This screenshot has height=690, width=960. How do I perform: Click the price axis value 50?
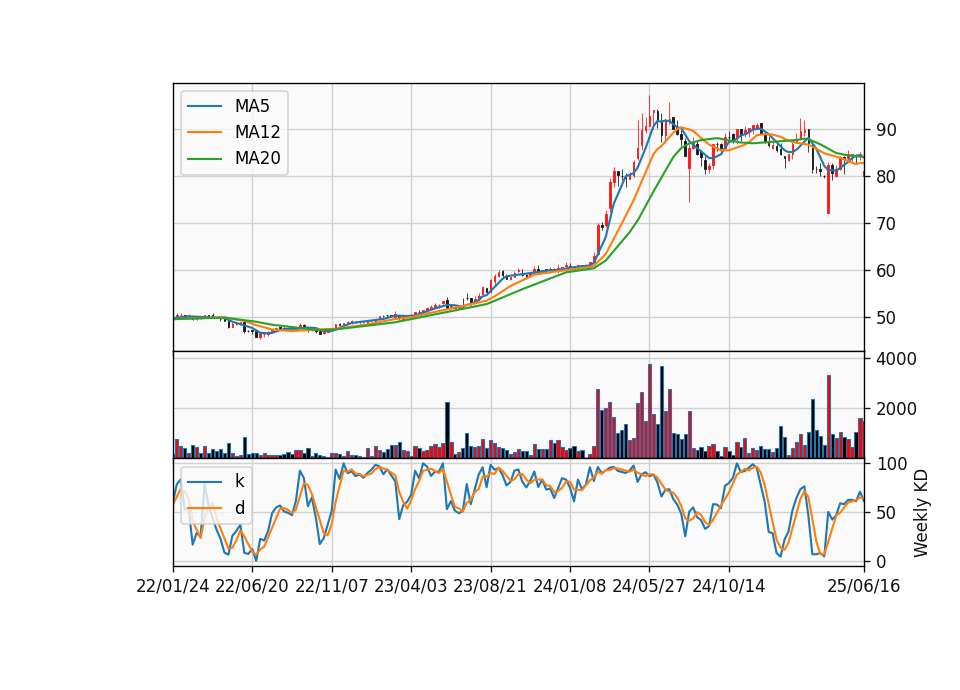point(886,318)
